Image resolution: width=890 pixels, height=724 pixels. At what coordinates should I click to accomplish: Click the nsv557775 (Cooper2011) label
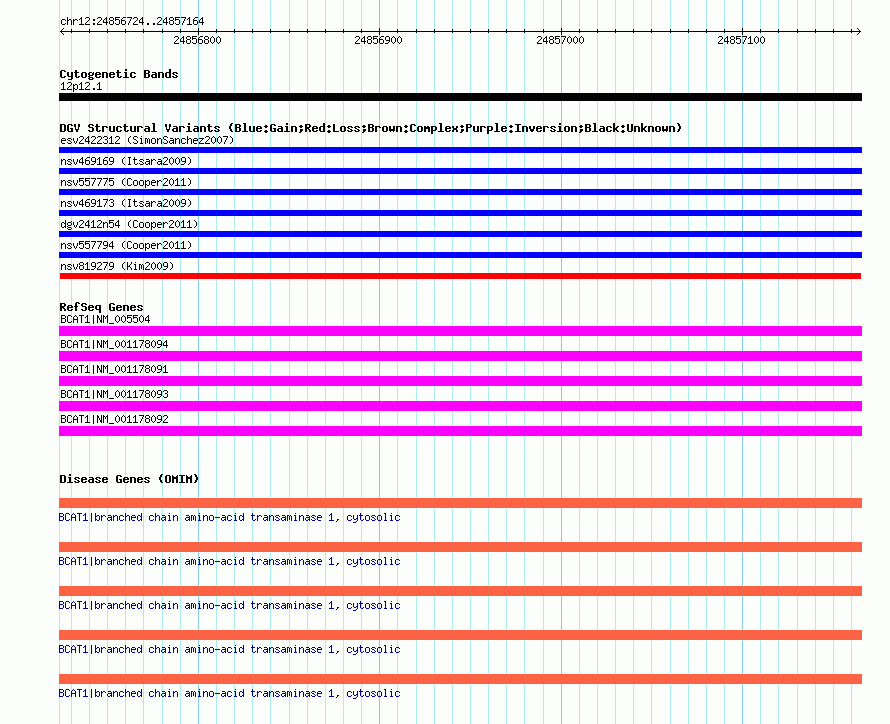pos(126,182)
